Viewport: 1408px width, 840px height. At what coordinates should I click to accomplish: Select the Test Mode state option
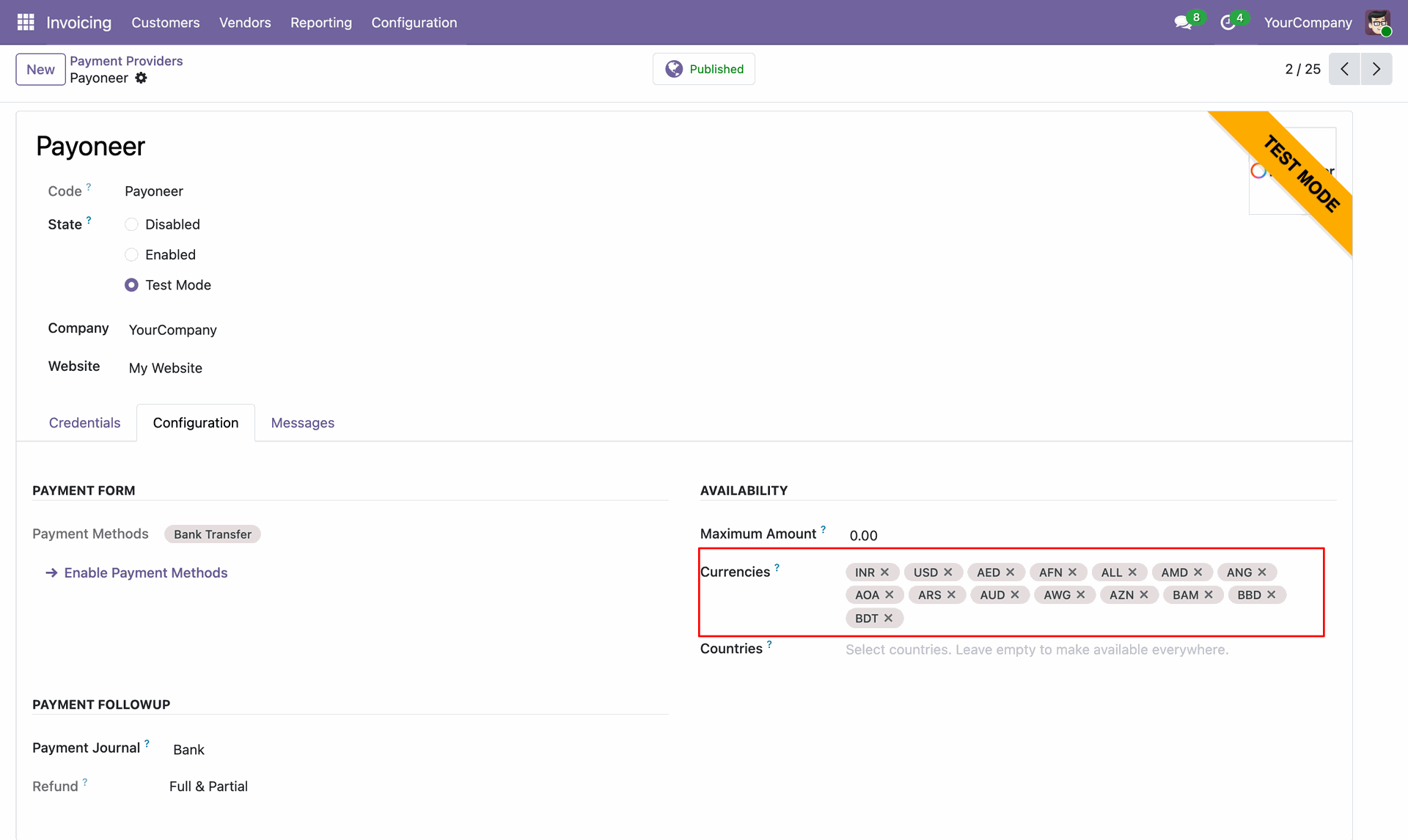click(131, 285)
